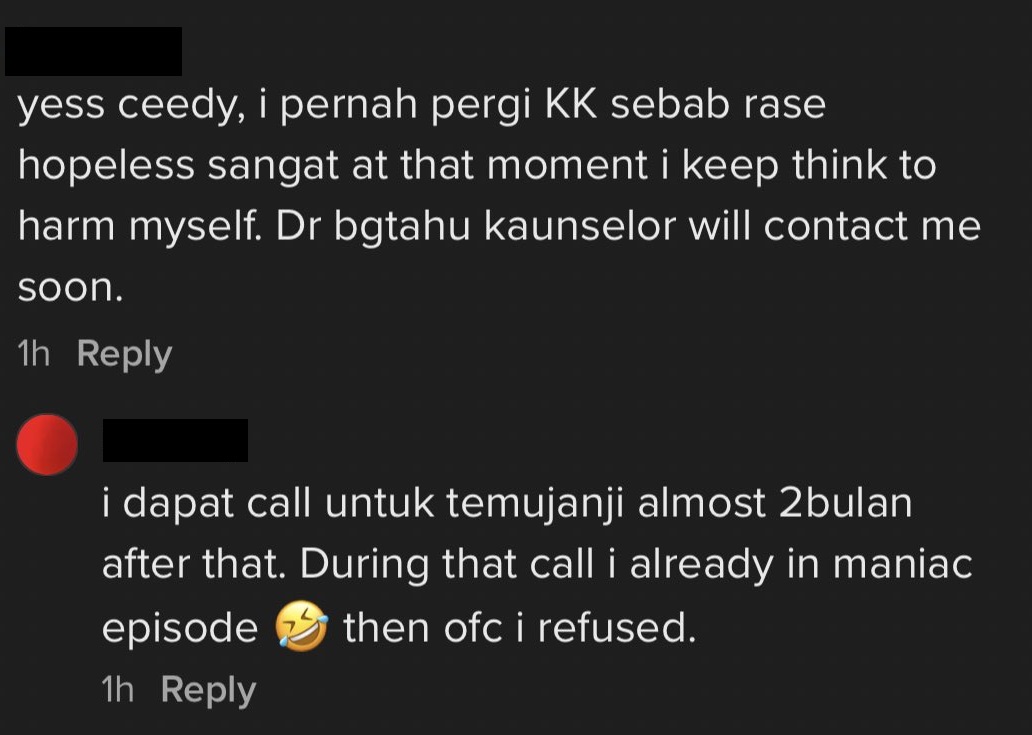The height and width of the screenshot is (735, 1032).
Task: Reply to the 'i dapat call' comment
Action: (x=208, y=689)
